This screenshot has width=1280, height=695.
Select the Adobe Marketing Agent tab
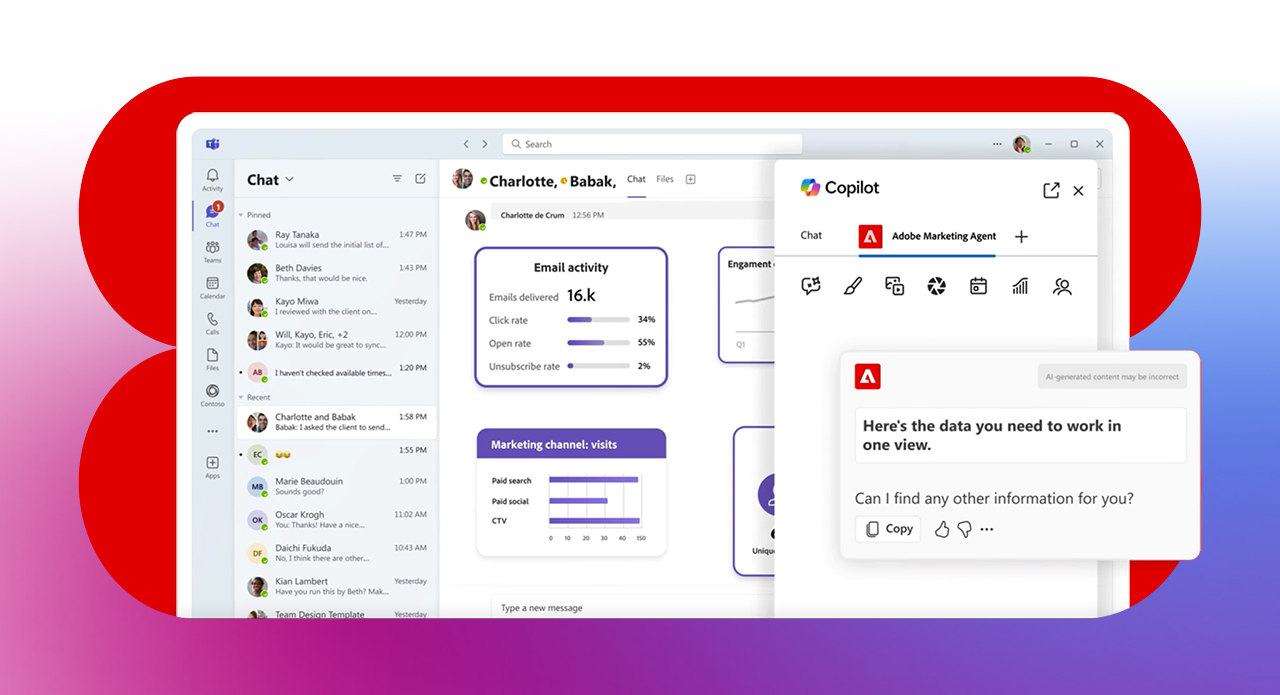928,237
